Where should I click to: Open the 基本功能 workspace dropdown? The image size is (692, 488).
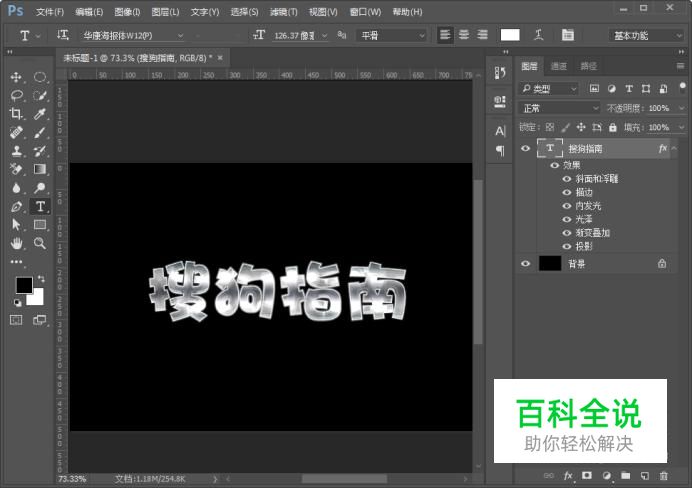(x=646, y=35)
